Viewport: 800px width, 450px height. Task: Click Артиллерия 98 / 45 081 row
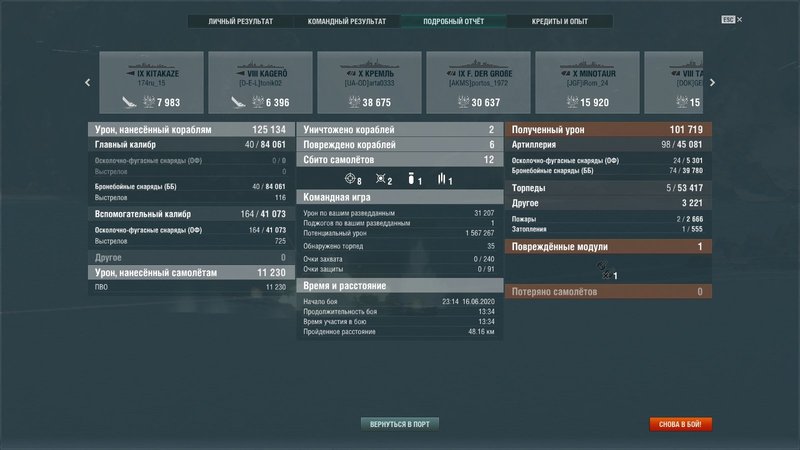tap(608, 144)
